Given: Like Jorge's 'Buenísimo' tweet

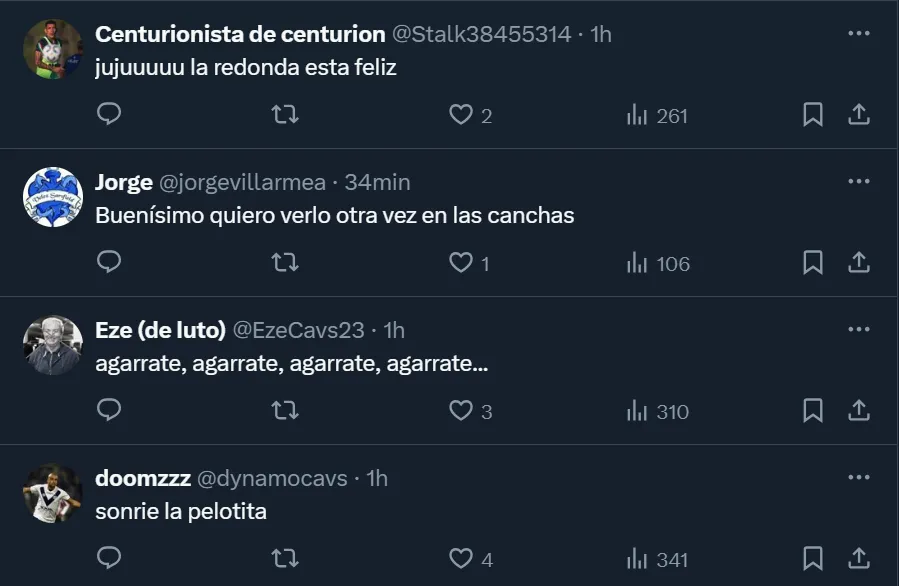Looking at the screenshot, I should pyautogui.click(x=461, y=263).
